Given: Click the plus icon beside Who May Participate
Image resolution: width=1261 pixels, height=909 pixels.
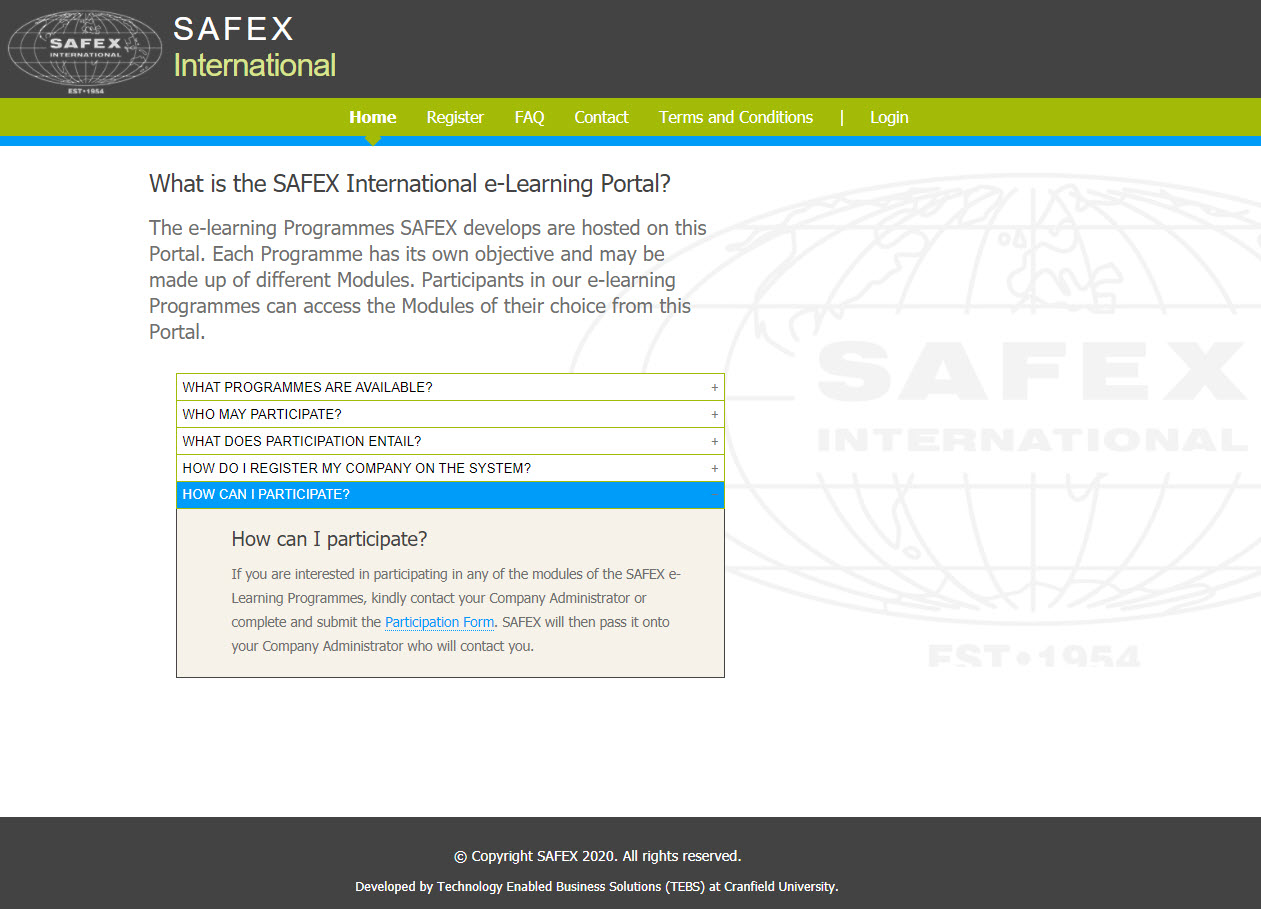Looking at the screenshot, I should pos(714,414).
